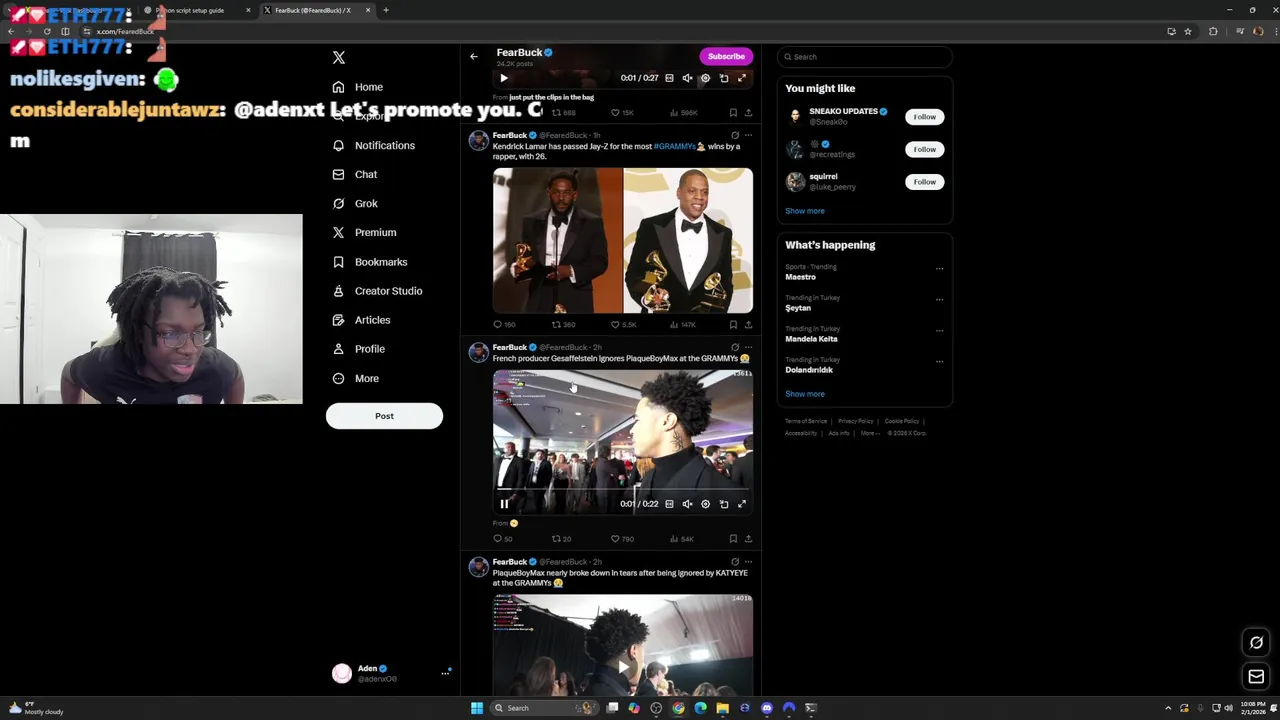The height and width of the screenshot is (720, 1280).
Task: View analytics for the Kendrick Lamar post
Action: pyautogui.click(x=682, y=325)
